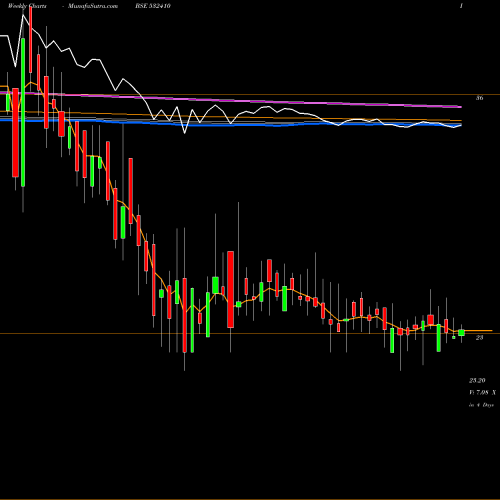
Task: Click the tallest green candle at far left
Action: 23,112
